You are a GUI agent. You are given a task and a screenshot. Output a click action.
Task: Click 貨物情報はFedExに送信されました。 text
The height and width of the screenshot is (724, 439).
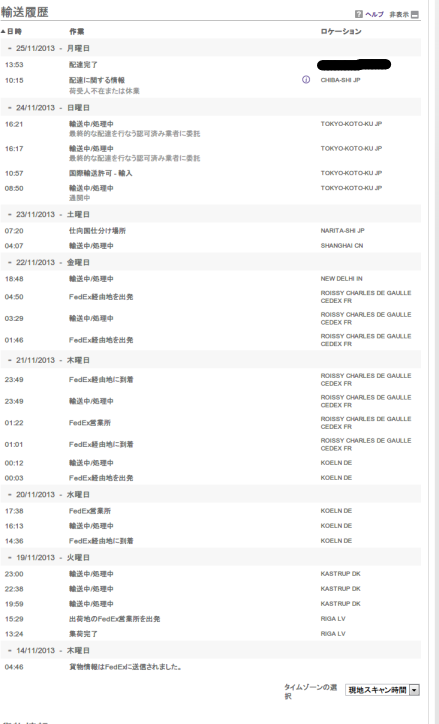pyautogui.click(x=125, y=667)
